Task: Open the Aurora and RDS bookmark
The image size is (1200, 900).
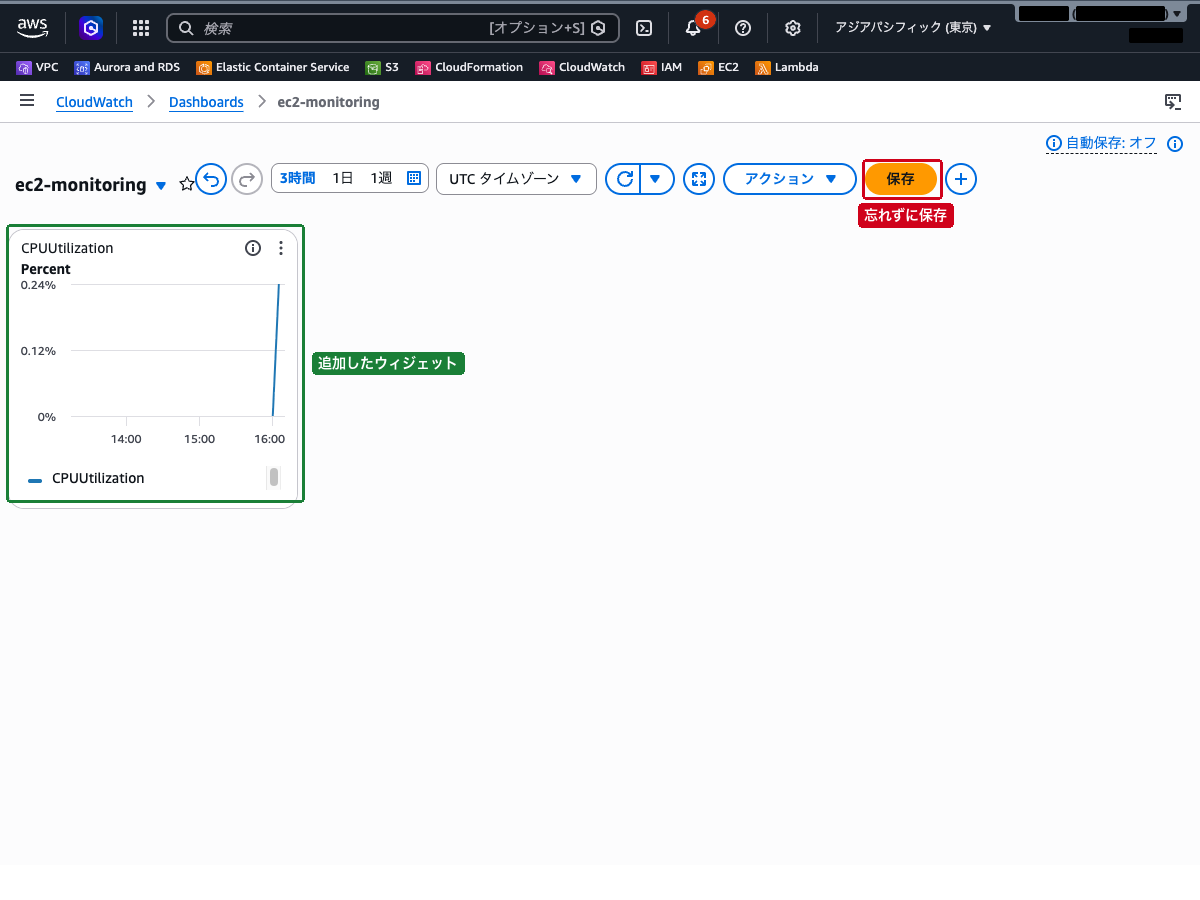Action: (127, 68)
